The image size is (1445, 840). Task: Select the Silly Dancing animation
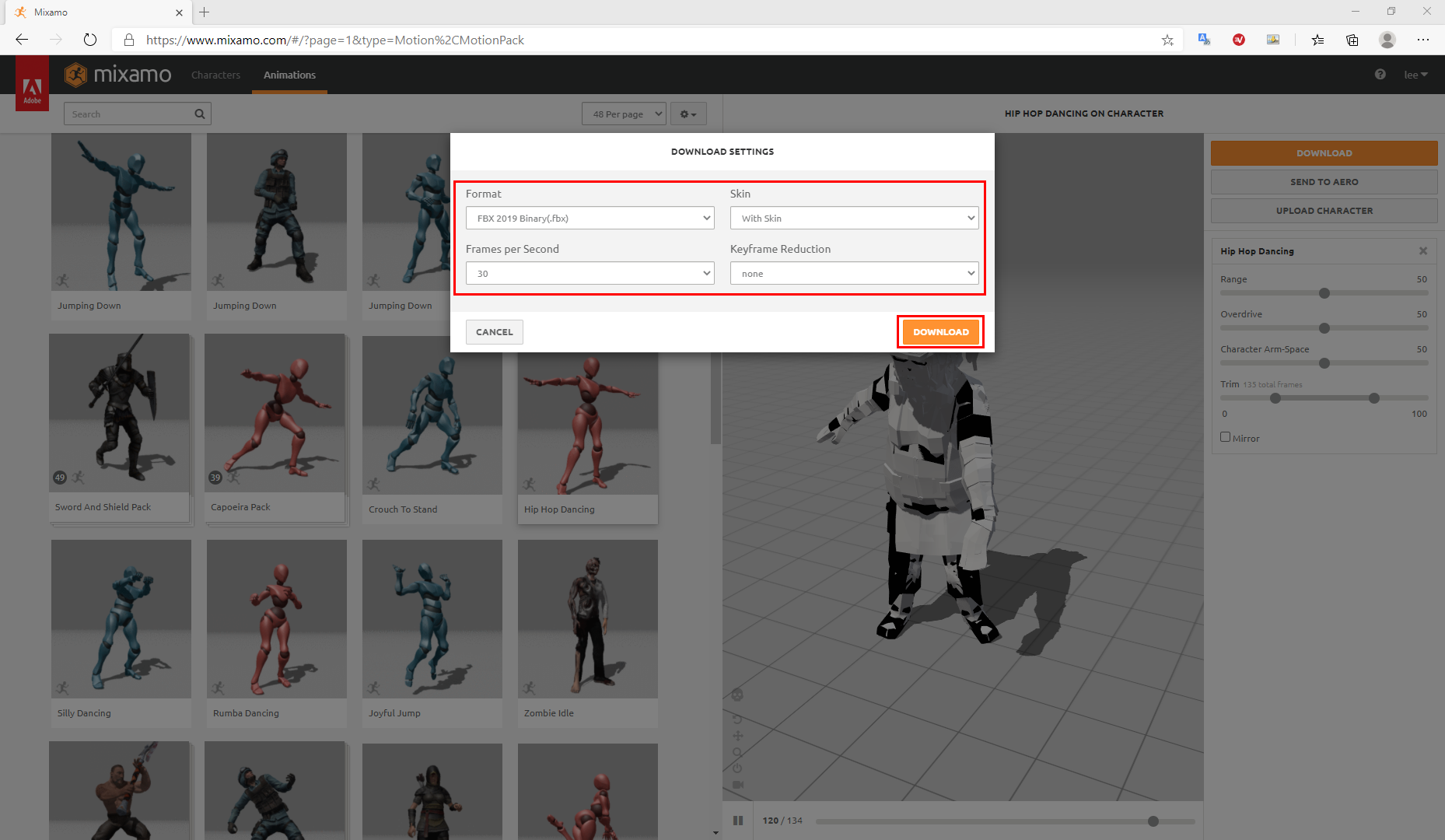point(121,634)
